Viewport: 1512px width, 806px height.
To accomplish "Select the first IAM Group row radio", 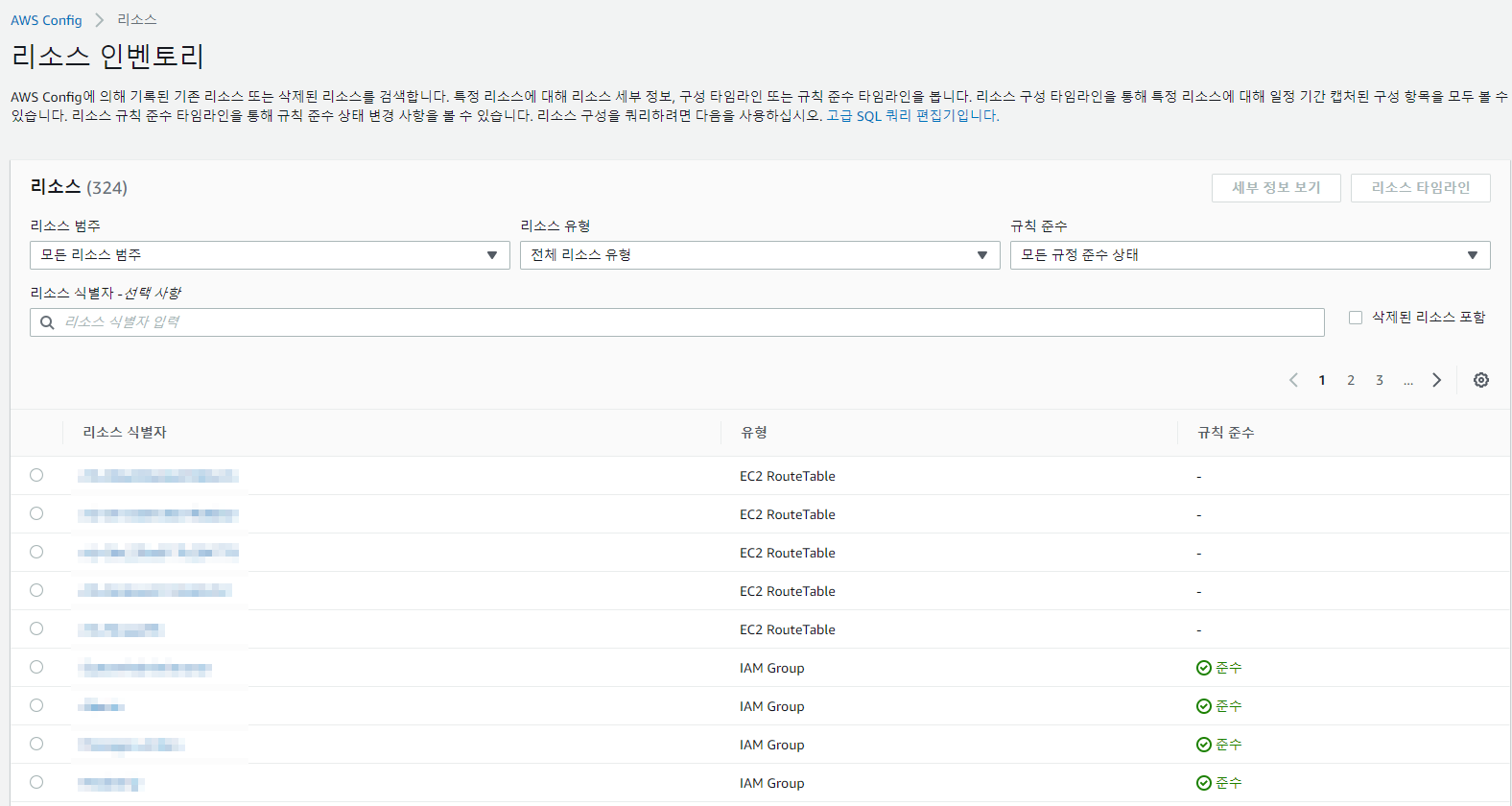I will pyautogui.click(x=36, y=667).
